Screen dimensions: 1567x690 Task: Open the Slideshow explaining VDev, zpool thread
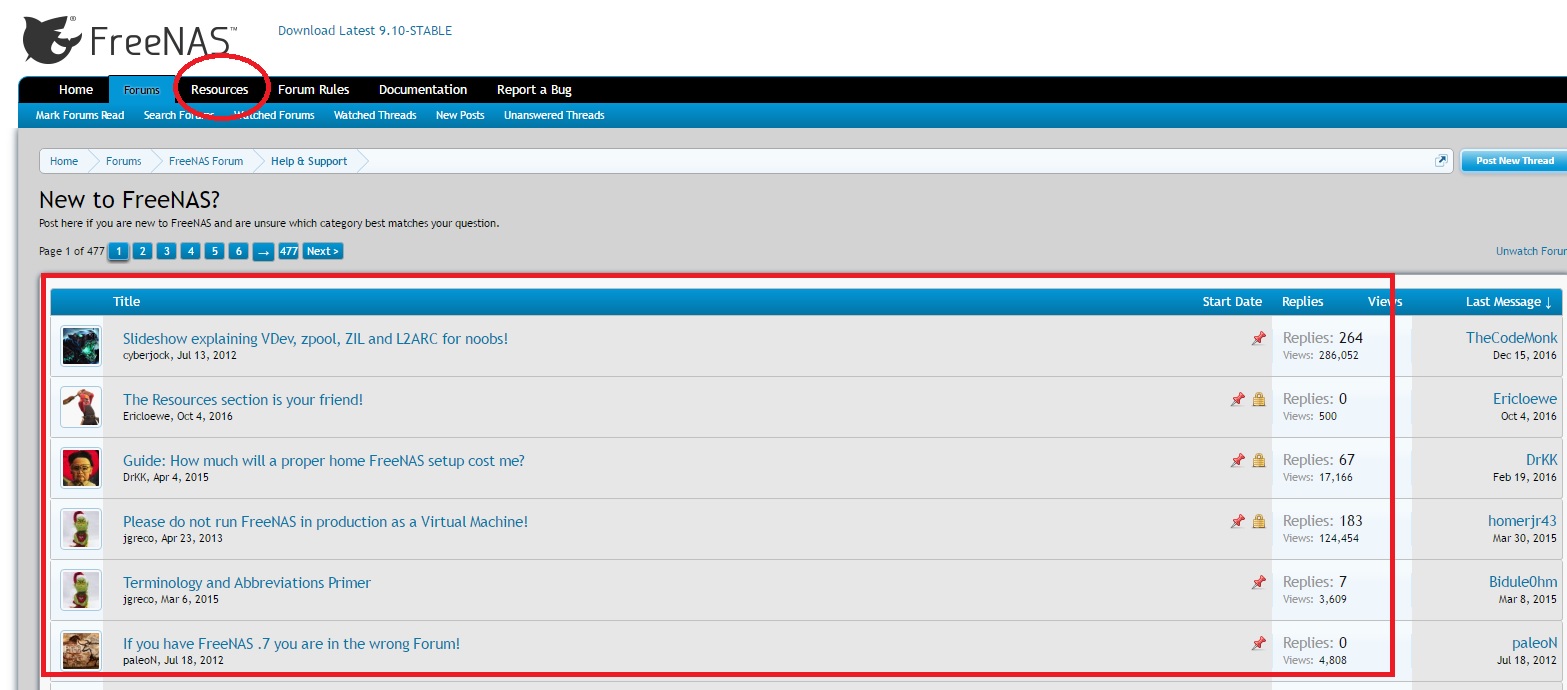pyautogui.click(x=315, y=339)
